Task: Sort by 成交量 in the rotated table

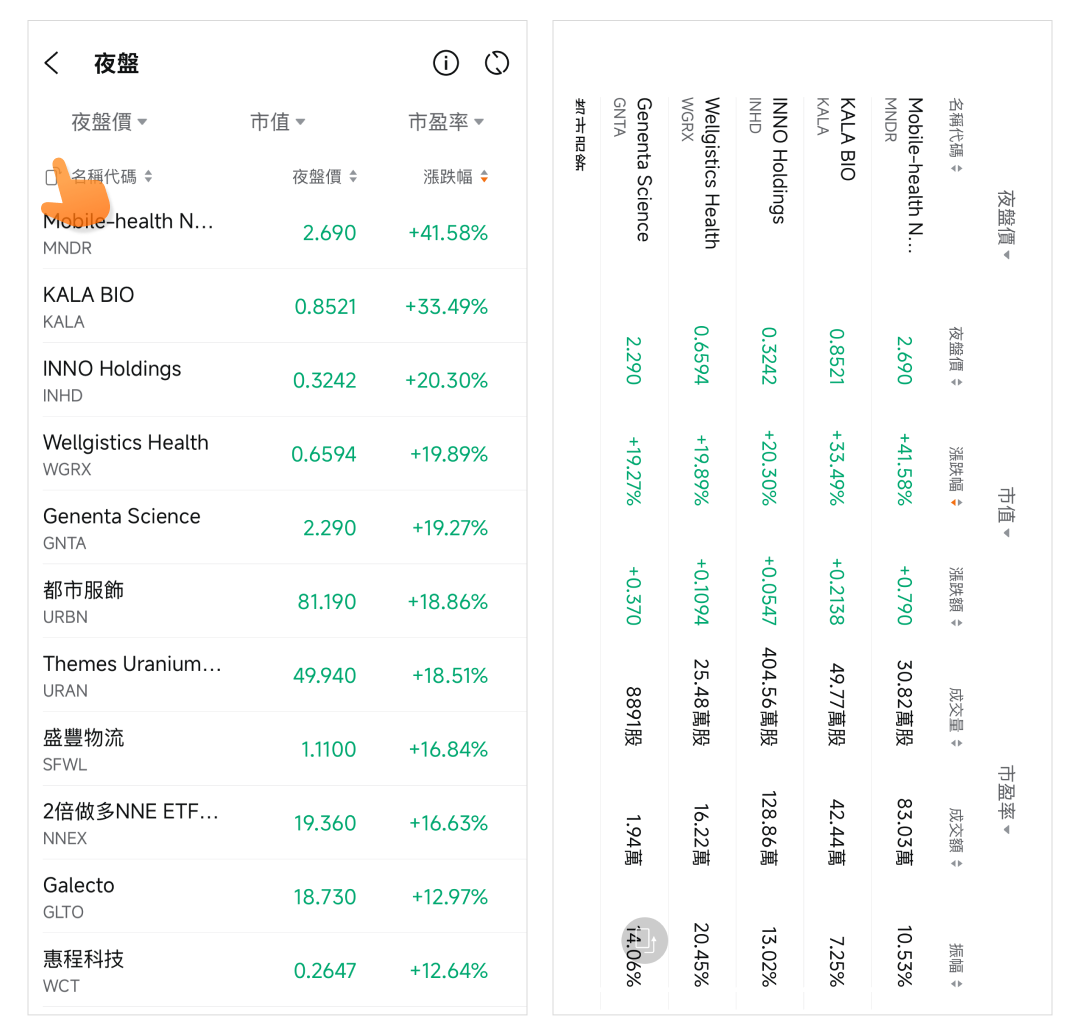Action: (x=956, y=716)
